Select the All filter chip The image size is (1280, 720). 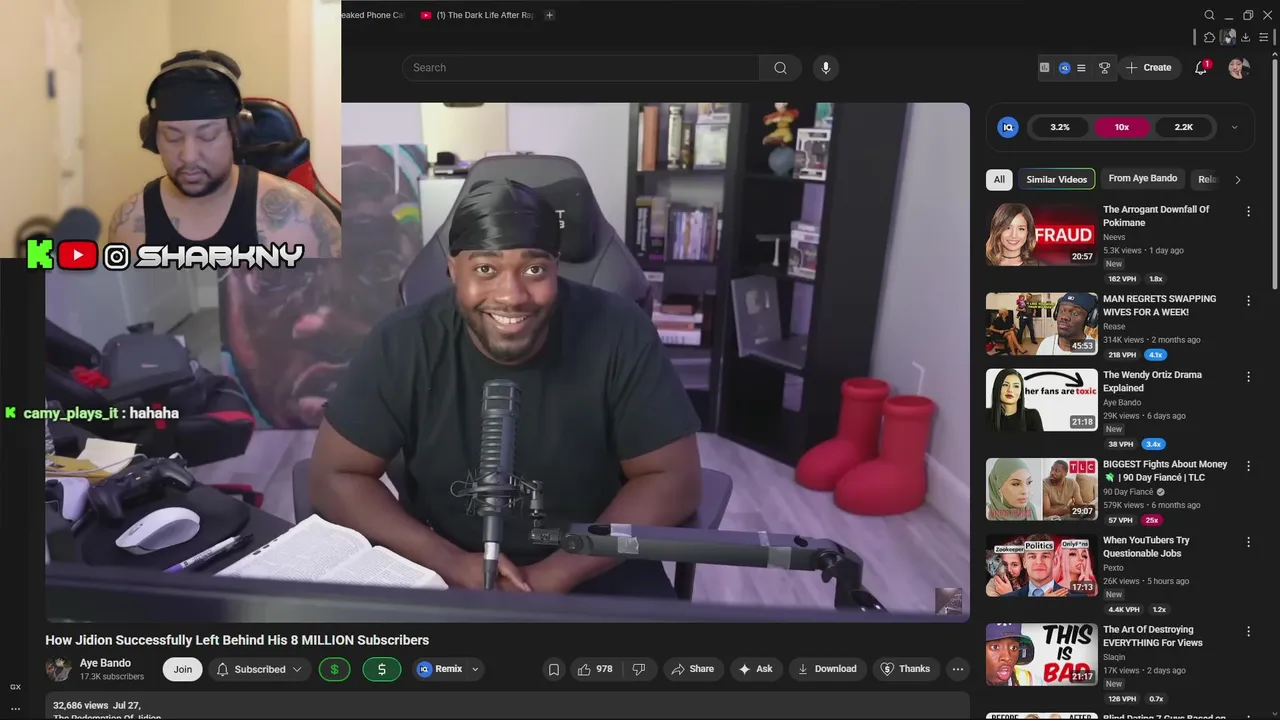(x=999, y=179)
